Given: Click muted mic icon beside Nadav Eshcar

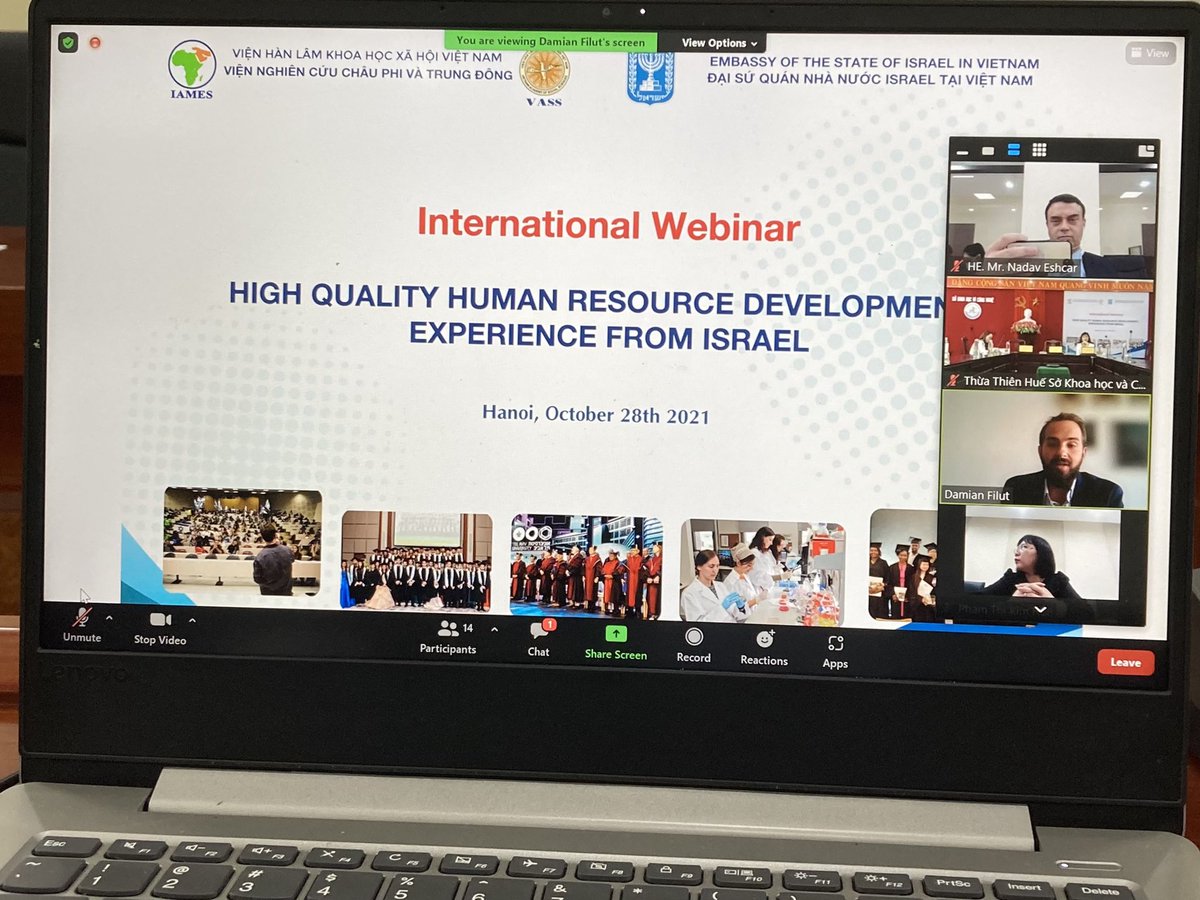Looking at the screenshot, I should (x=956, y=267).
